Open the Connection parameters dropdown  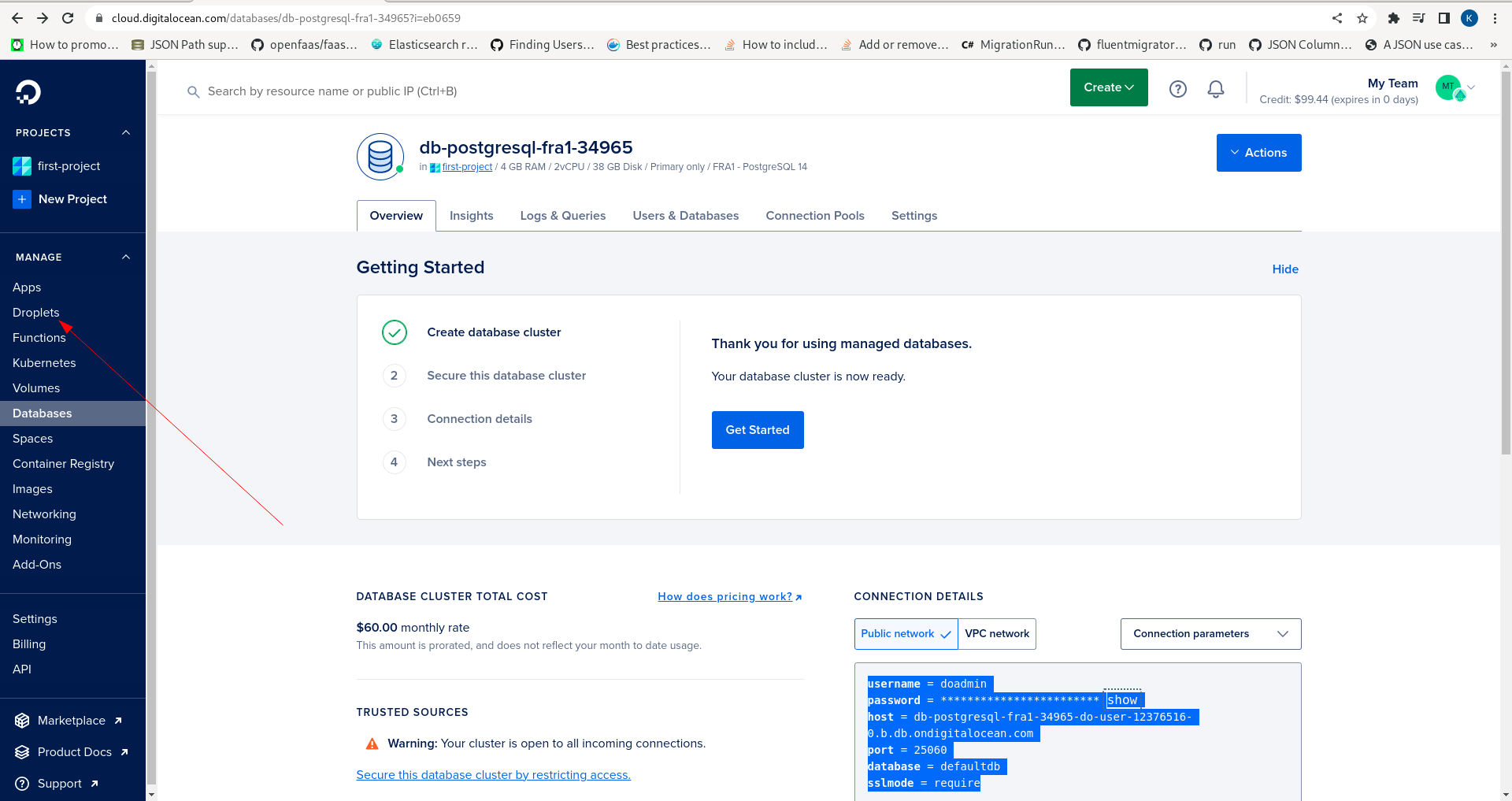[1210, 634]
